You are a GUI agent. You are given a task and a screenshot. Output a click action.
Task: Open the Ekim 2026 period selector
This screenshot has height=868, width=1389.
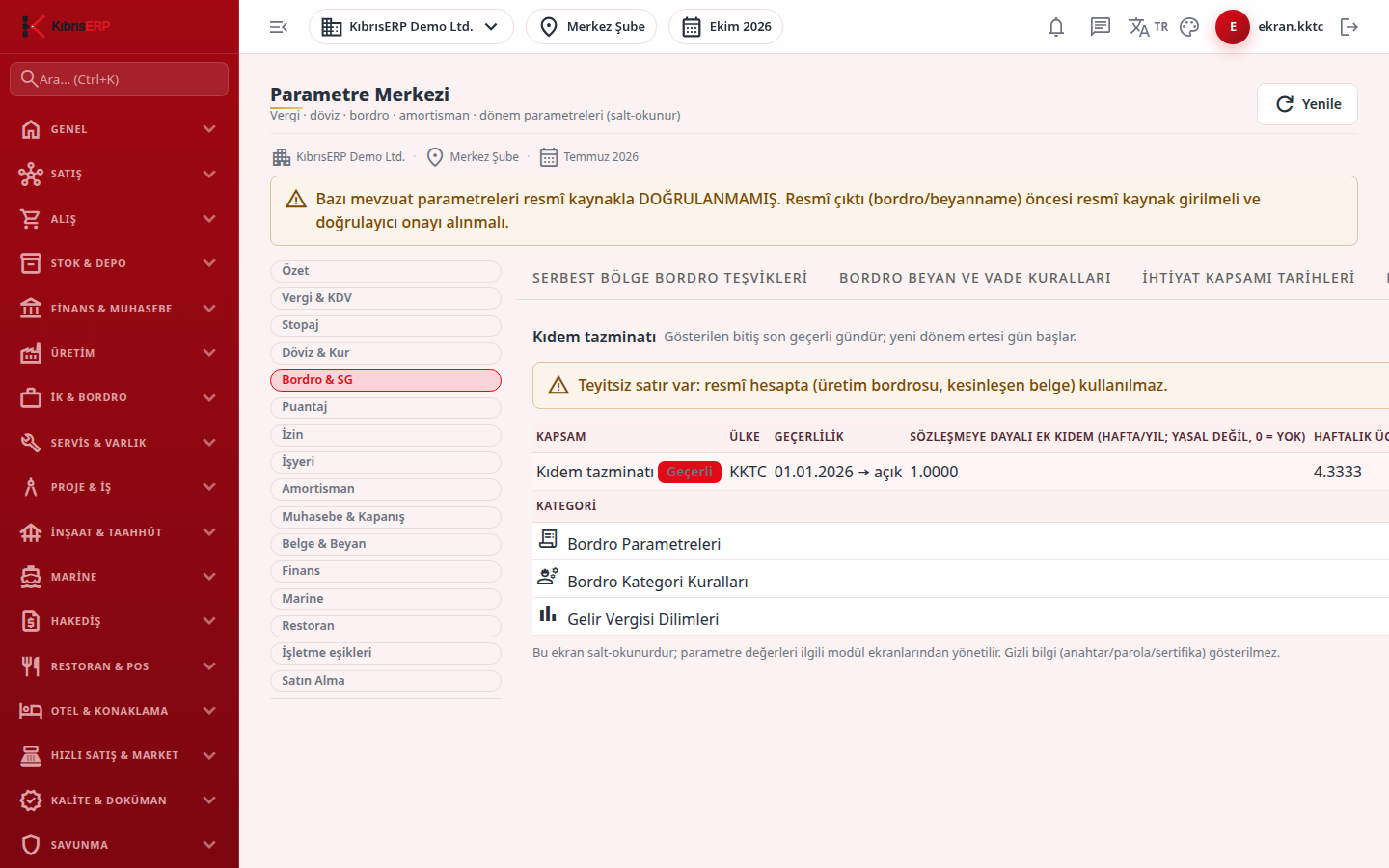pyautogui.click(x=725, y=27)
